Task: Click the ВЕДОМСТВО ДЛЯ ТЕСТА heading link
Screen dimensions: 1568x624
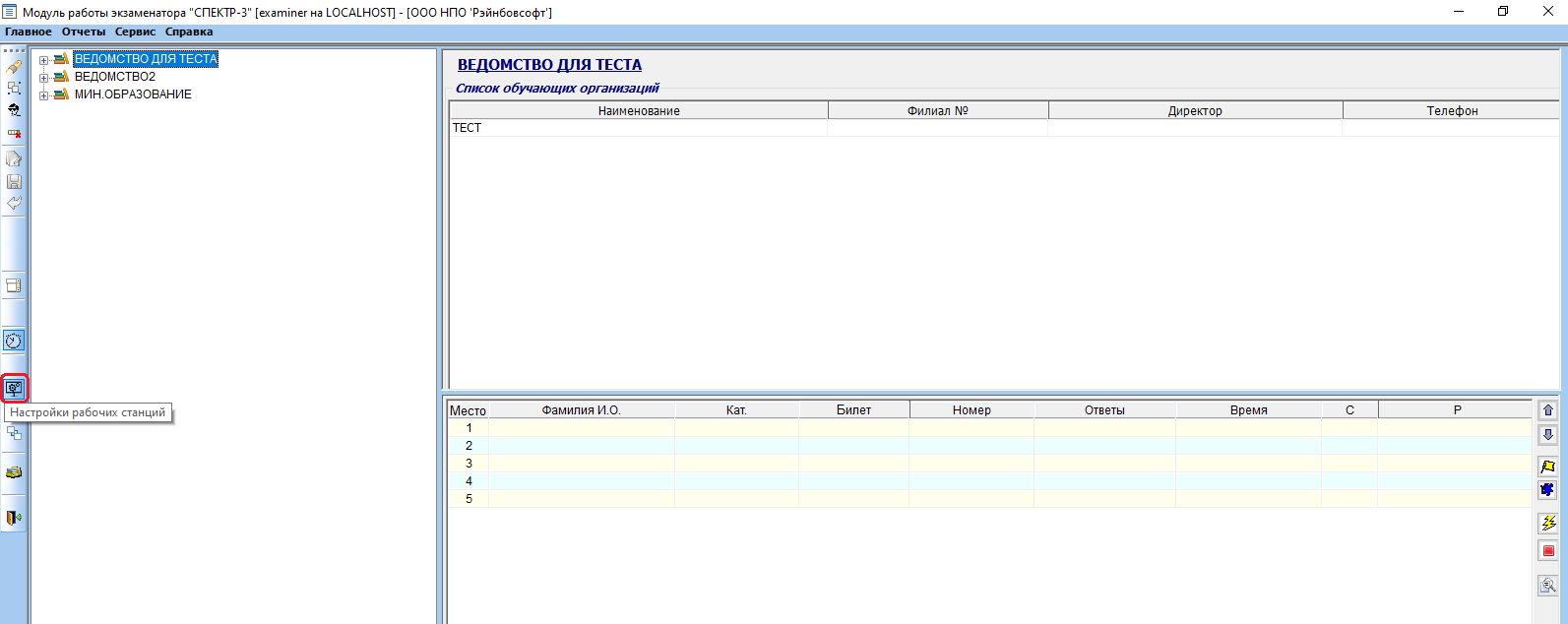Action: (x=549, y=65)
